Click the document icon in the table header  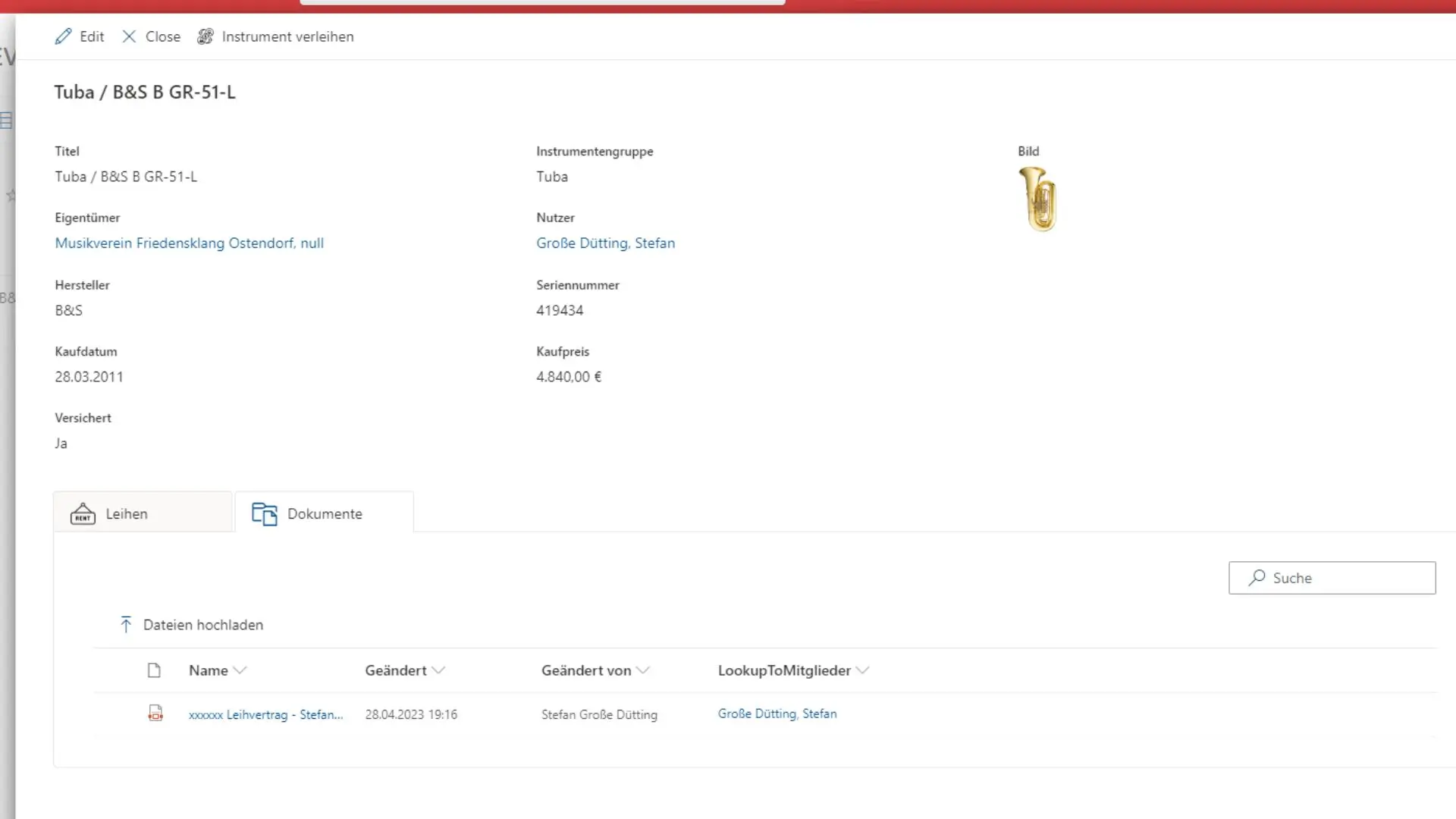[x=154, y=670]
